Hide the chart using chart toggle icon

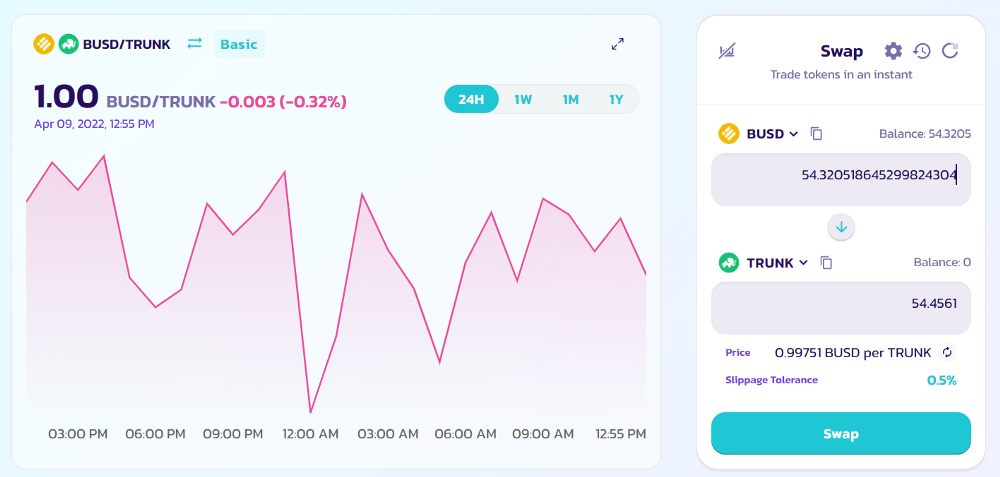(x=727, y=51)
